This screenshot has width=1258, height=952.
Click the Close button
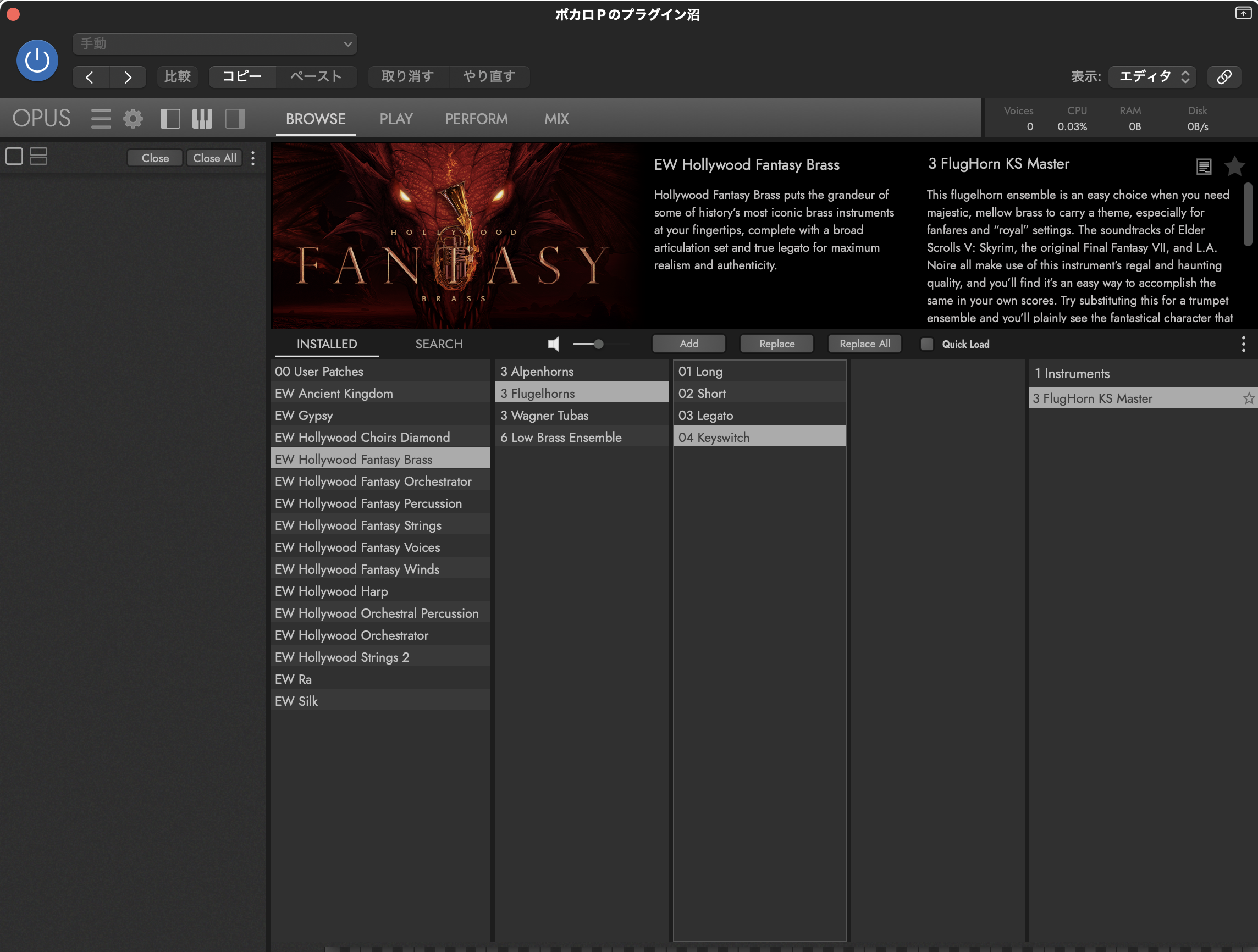[155, 158]
